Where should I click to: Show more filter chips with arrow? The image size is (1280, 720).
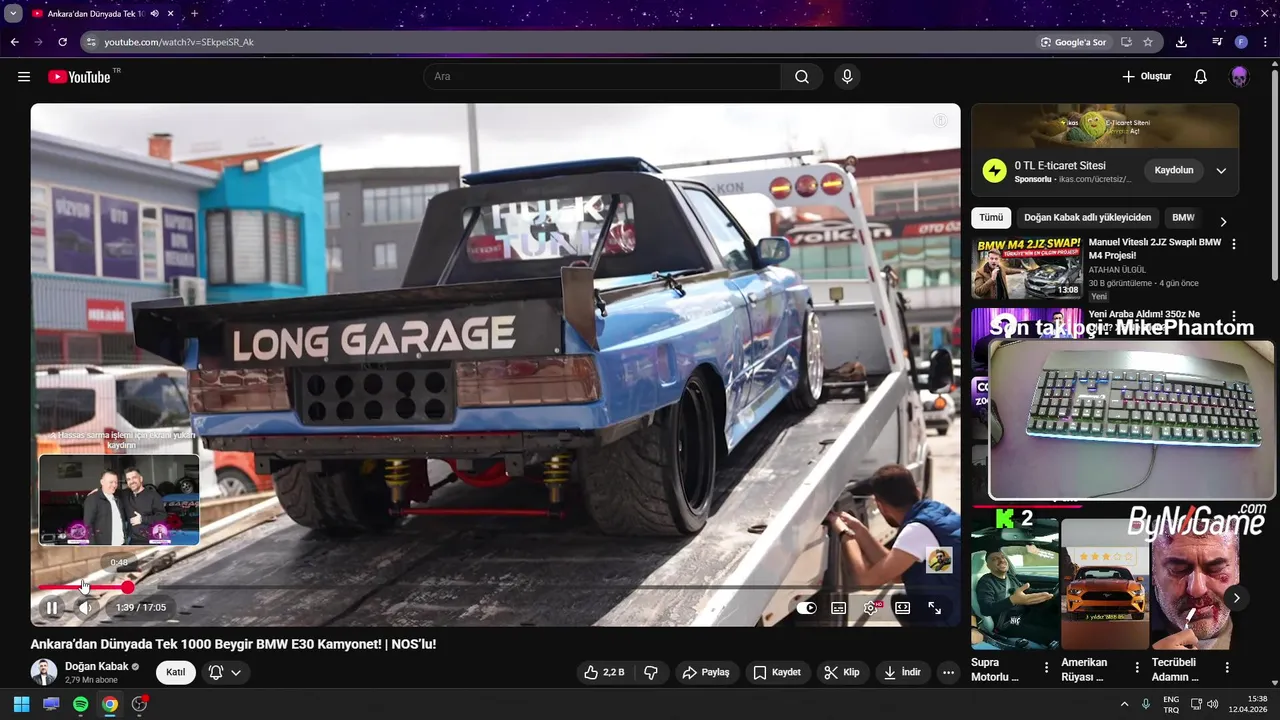[x=1223, y=221]
